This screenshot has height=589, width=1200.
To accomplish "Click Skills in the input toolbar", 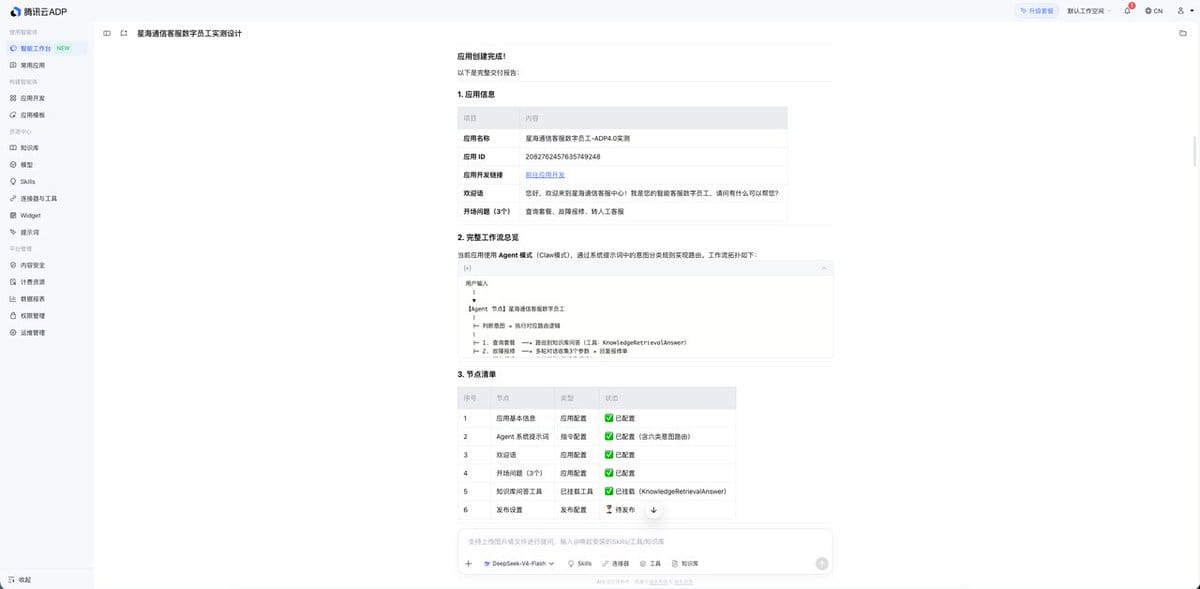I will click(x=580, y=563).
